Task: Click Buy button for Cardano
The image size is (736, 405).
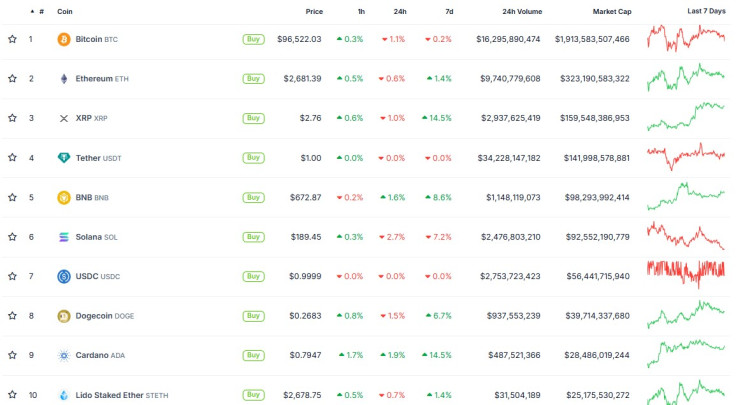Action: (253, 355)
